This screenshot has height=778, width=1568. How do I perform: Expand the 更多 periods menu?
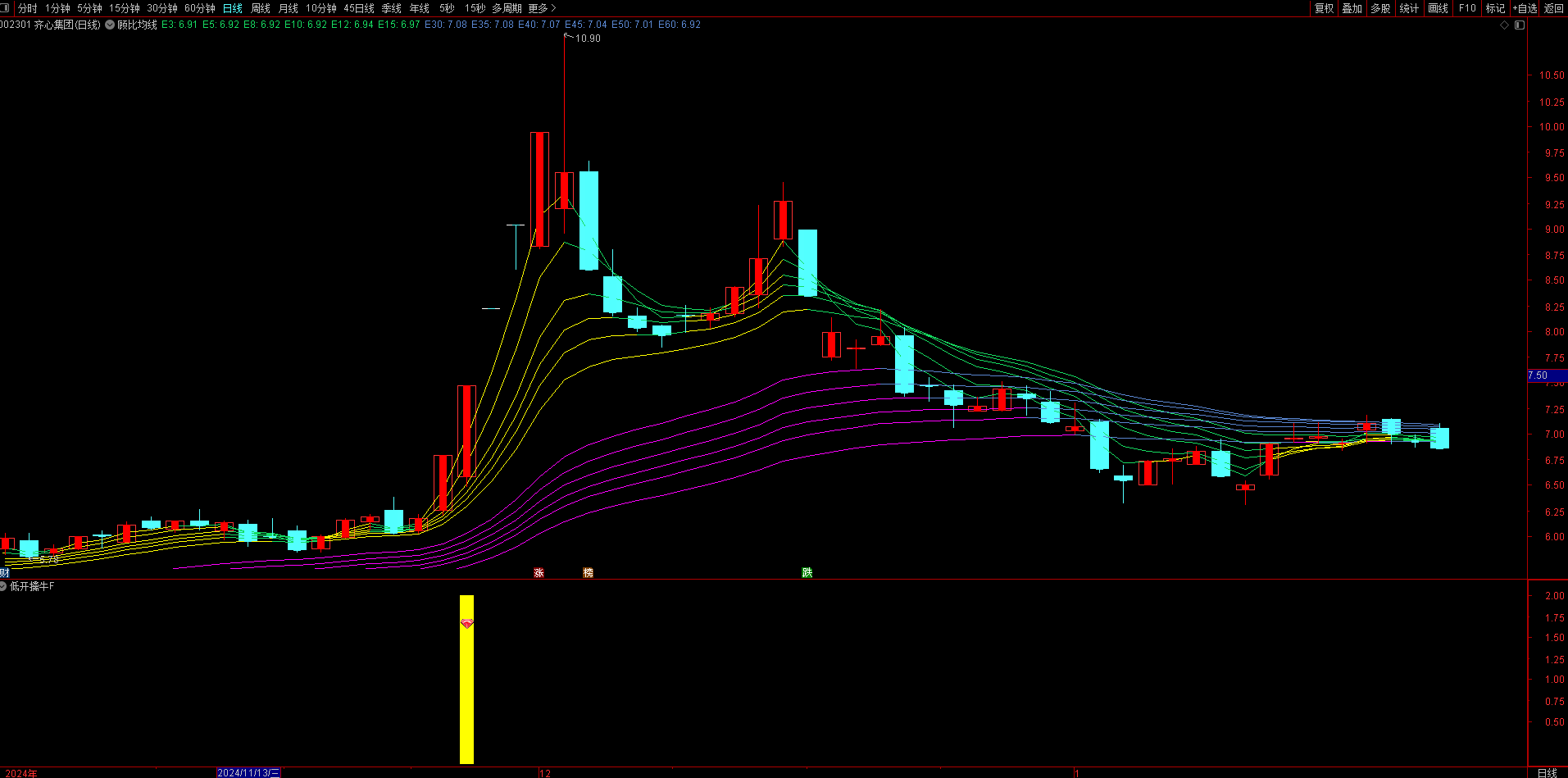[x=542, y=8]
